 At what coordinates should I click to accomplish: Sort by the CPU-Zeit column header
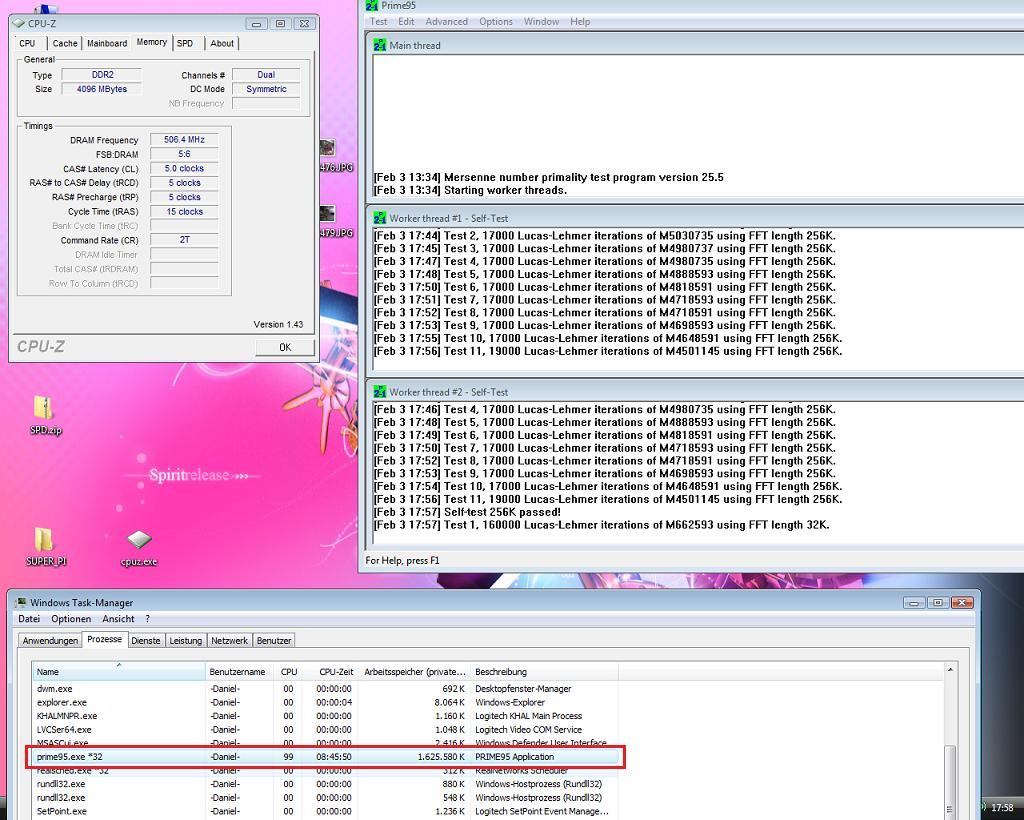(x=331, y=671)
